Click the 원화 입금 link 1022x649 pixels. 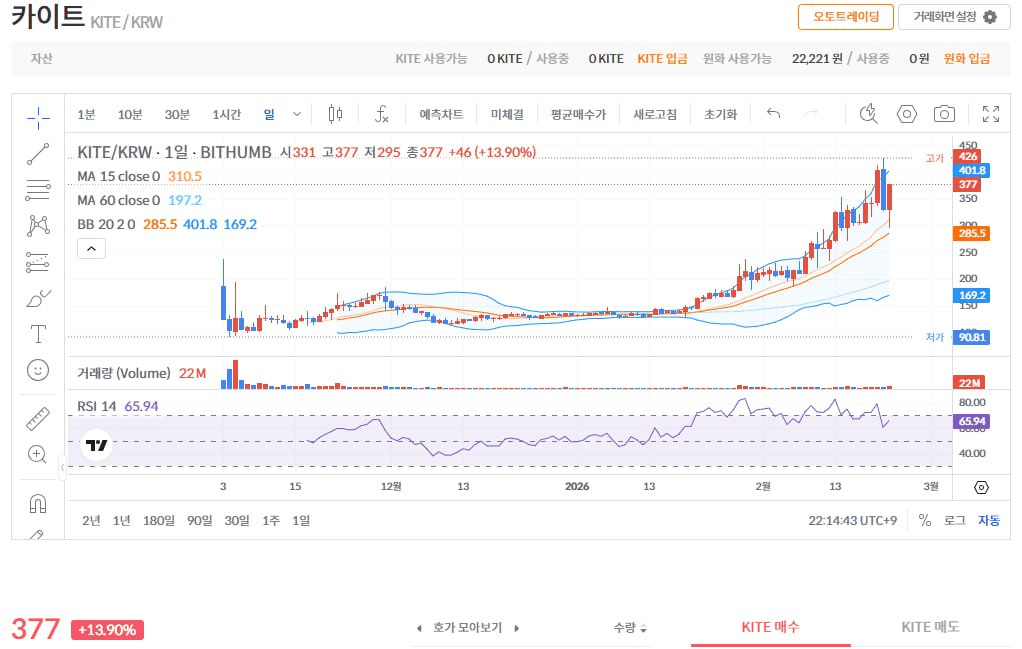[967, 58]
